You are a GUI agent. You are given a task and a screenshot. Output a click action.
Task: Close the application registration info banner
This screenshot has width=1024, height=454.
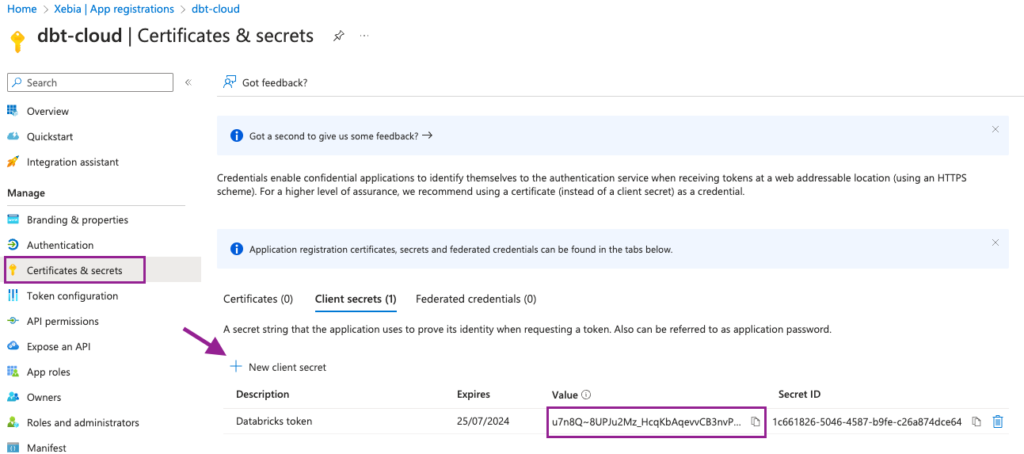(995, 242)
